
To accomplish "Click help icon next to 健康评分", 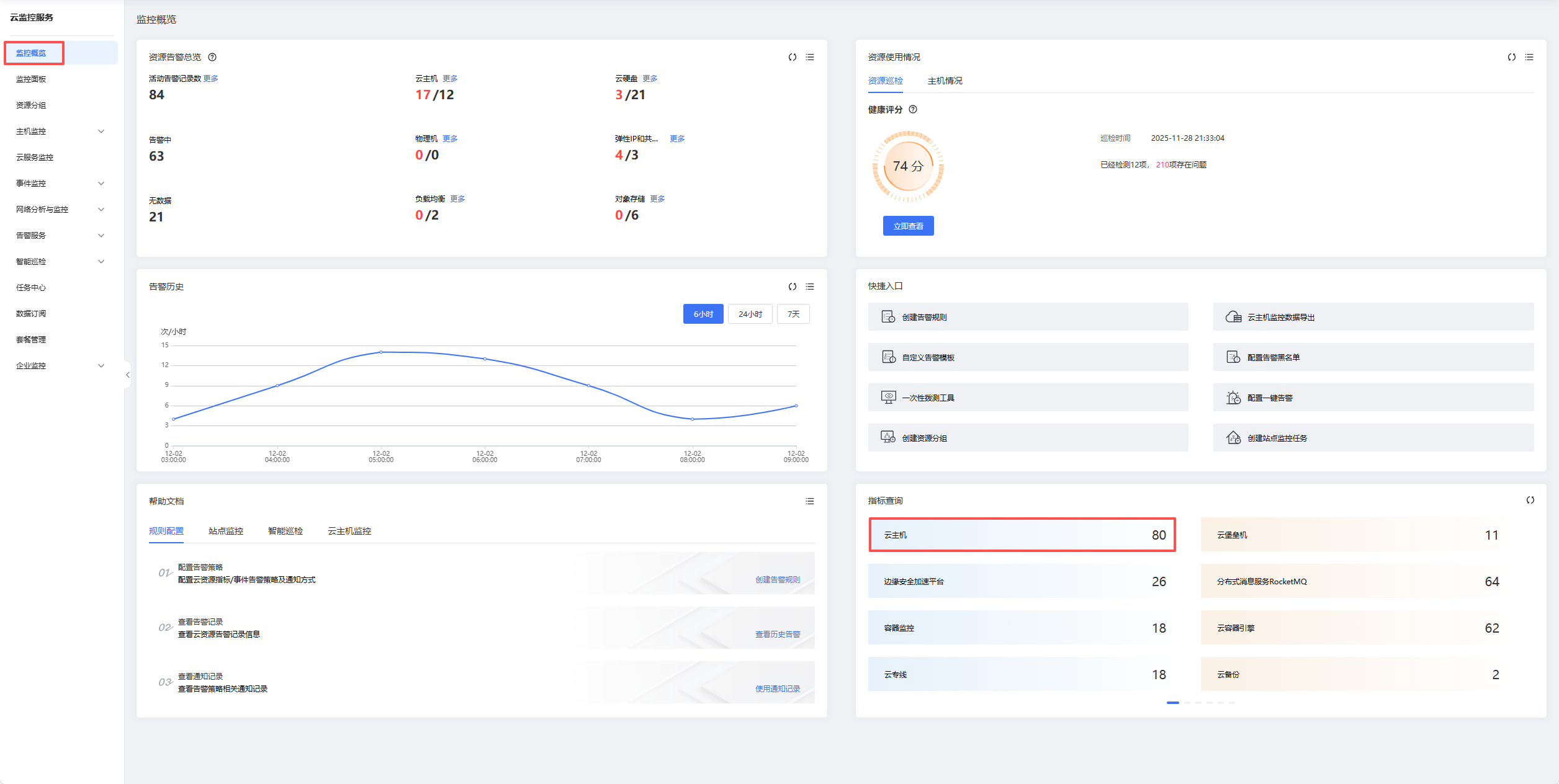I will (913, 110).
